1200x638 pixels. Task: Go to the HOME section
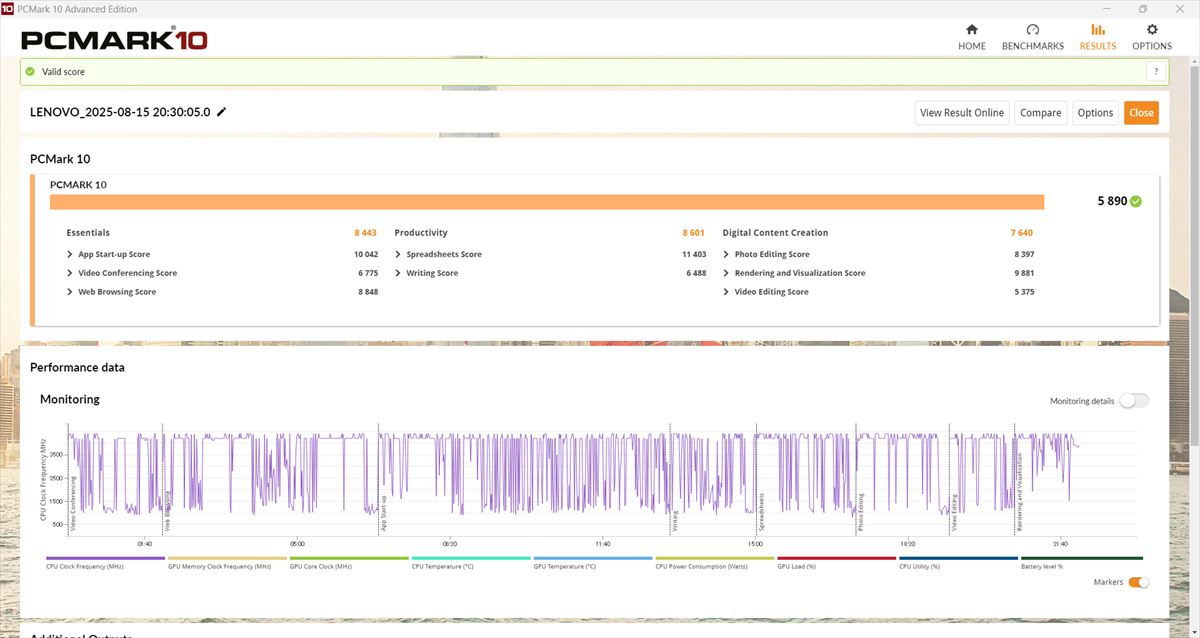click(x=972, y=37)
